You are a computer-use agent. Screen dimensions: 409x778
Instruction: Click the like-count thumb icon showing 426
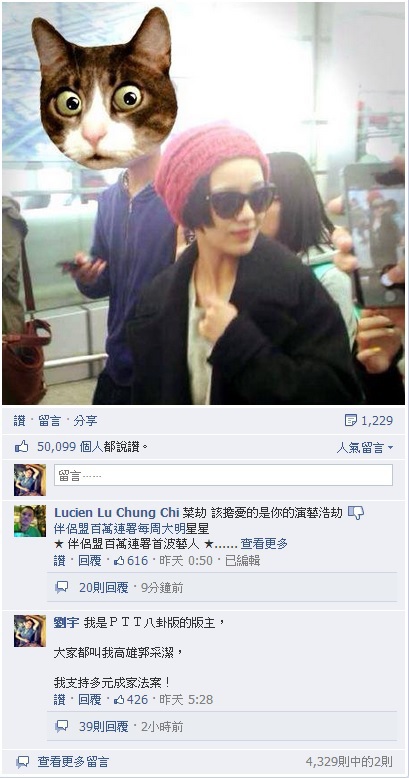click(119, 700)
